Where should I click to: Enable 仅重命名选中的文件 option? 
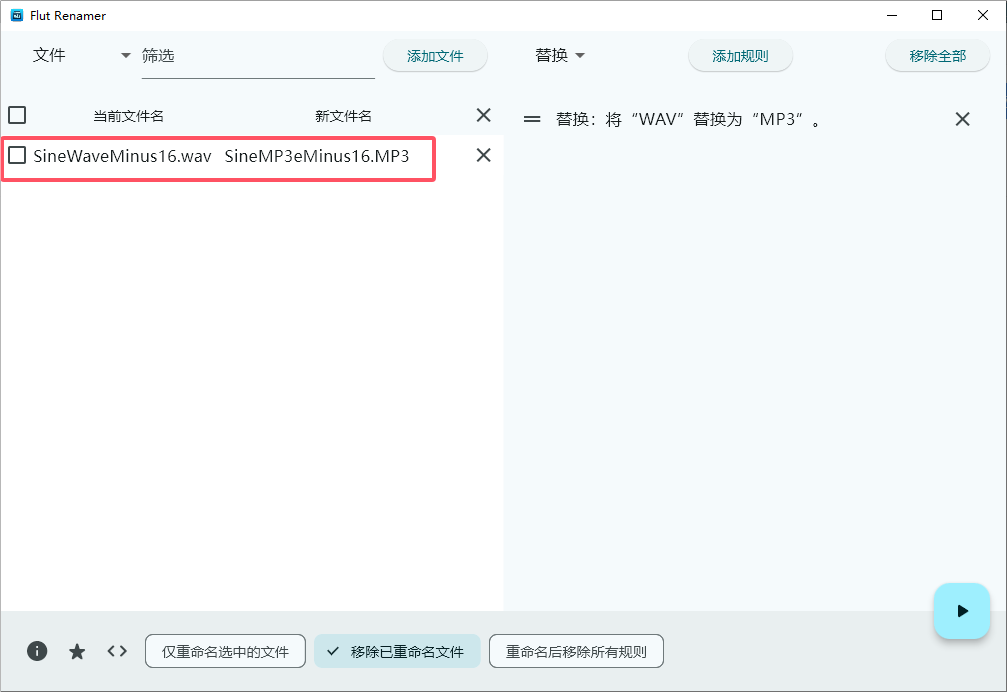225,651
